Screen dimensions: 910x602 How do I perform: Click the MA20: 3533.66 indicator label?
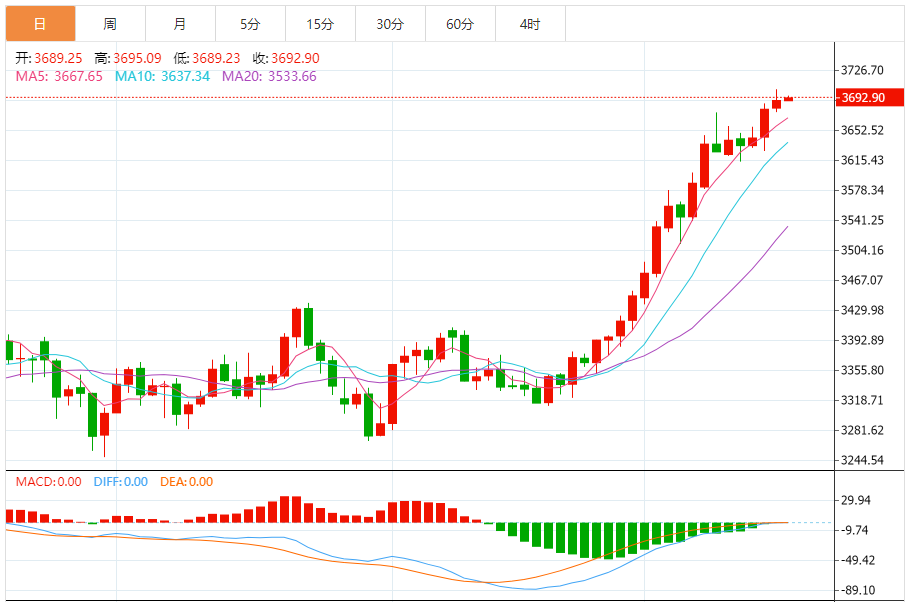pyautogui.click(x=269, y=76)
